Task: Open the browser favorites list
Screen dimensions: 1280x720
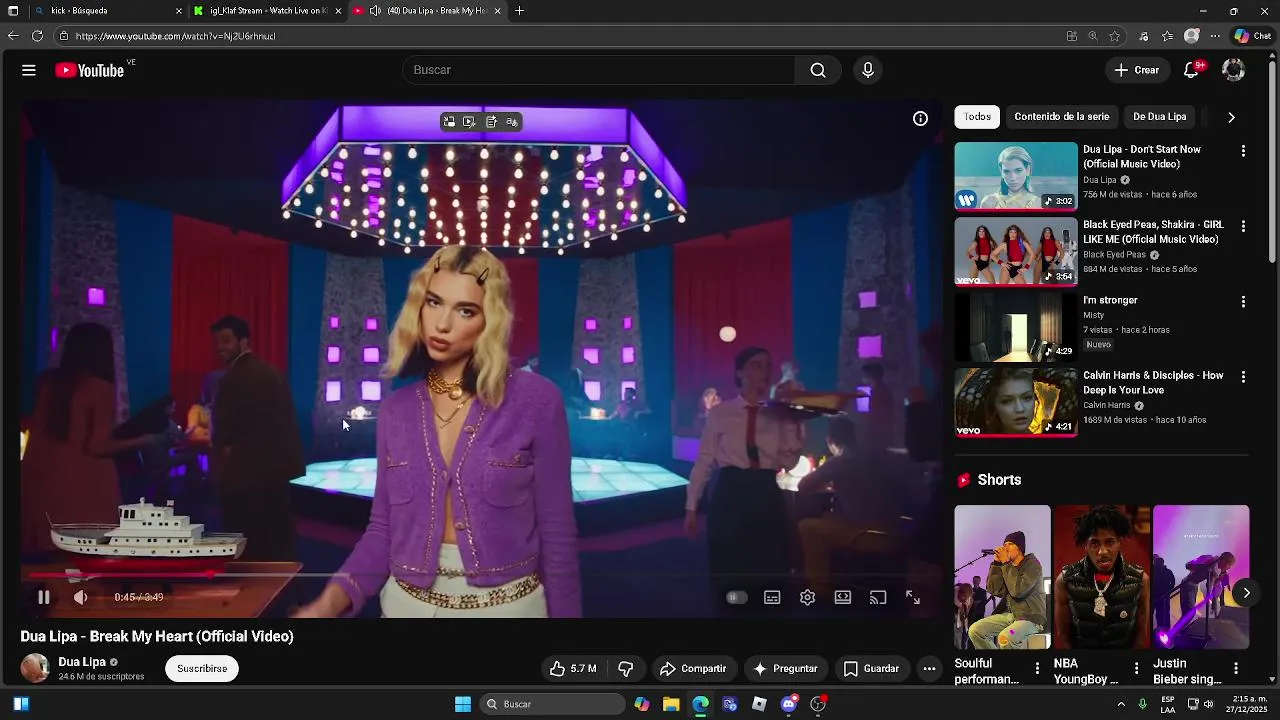Action: point(1167,36)
